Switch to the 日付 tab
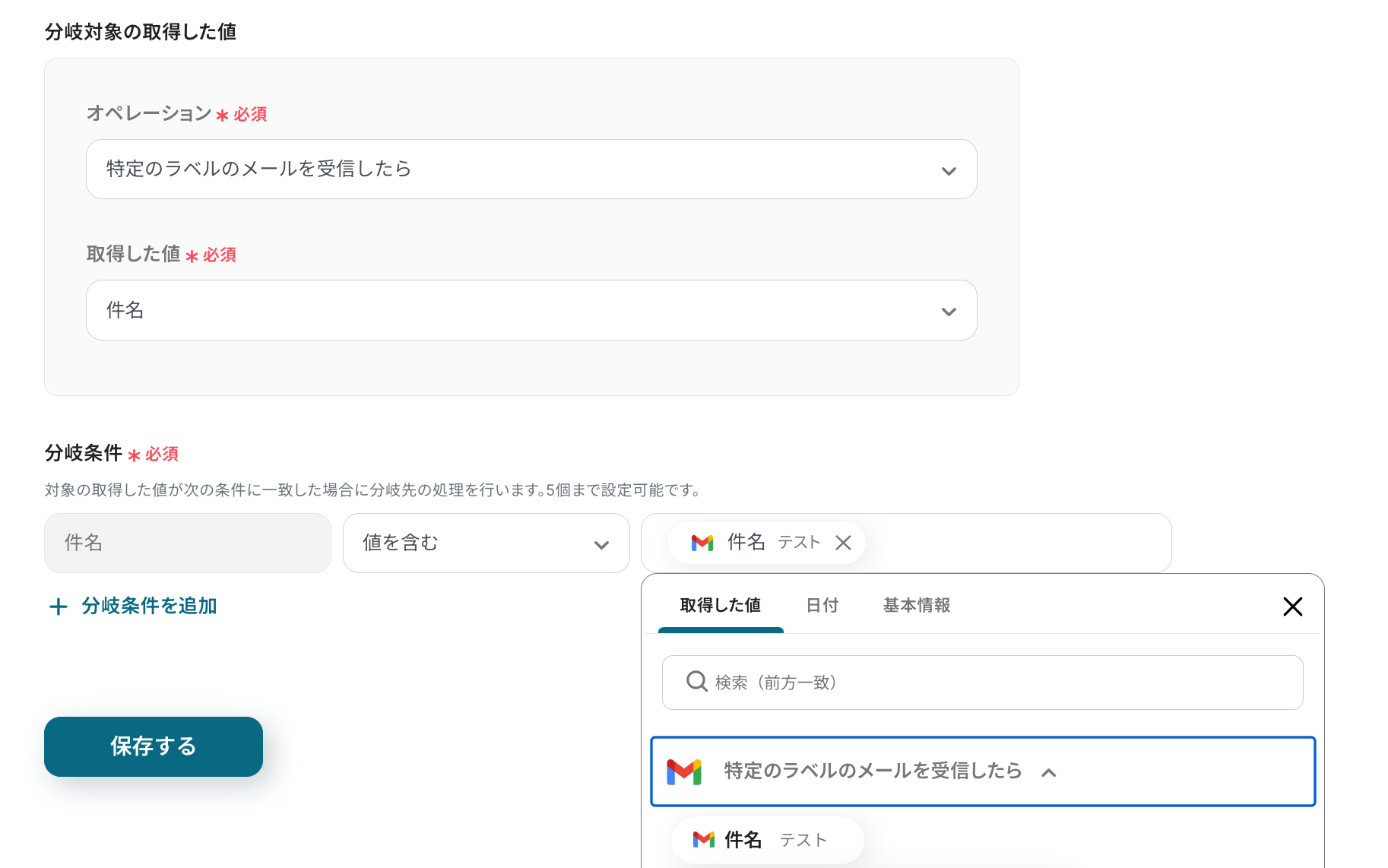Viewport: 1388px width, 868px height. coord(822,606)
